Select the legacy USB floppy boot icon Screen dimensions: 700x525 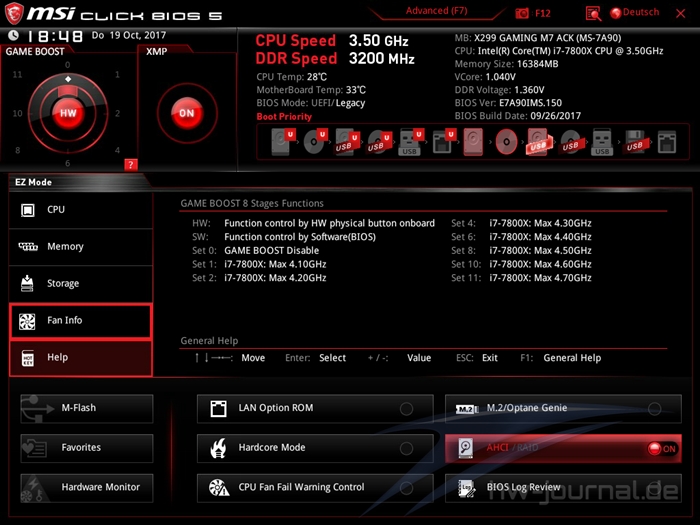point(635,142)
